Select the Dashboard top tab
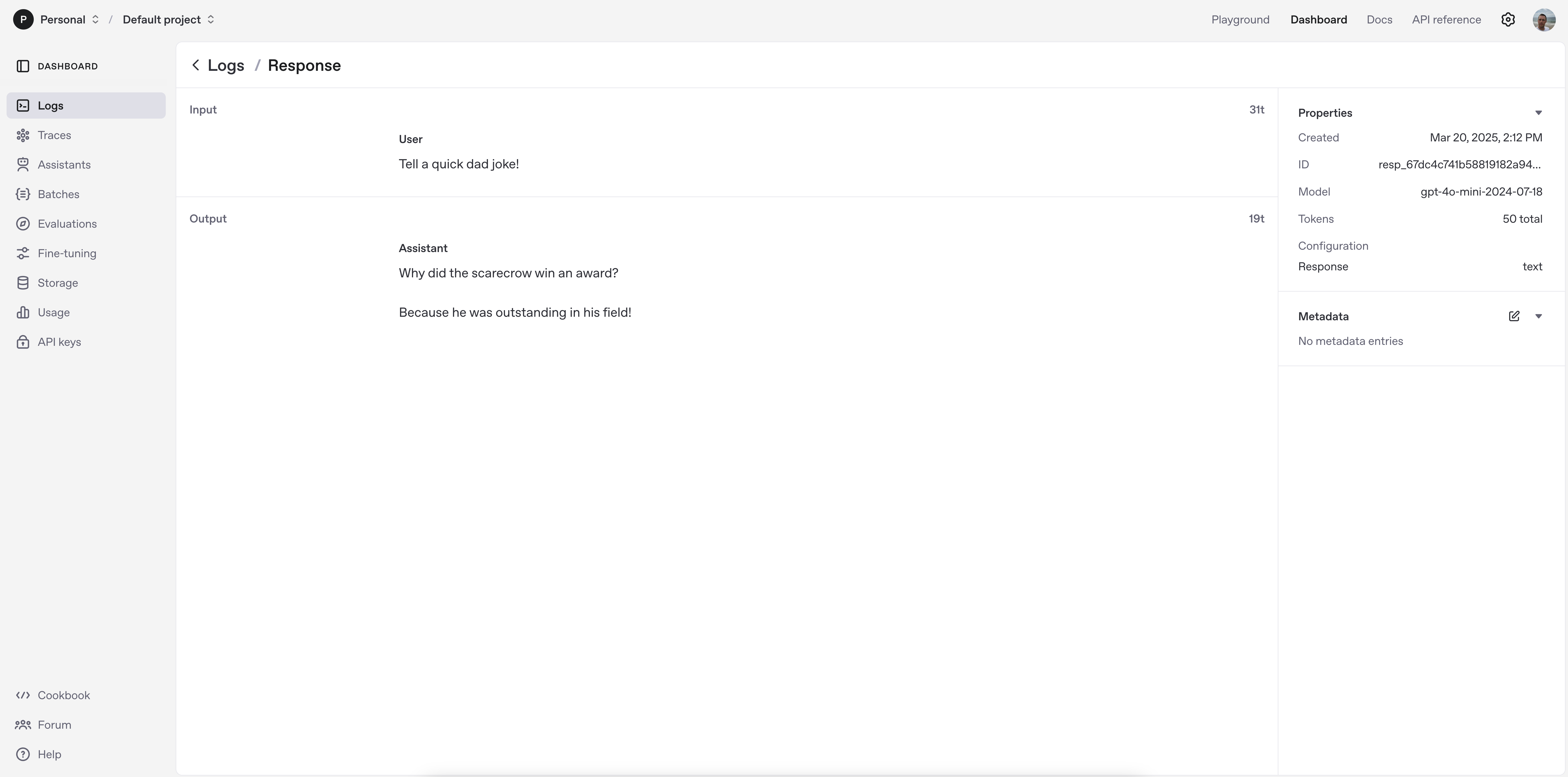This screenshot has width=1568, height=777. (x=1319, y=19)
